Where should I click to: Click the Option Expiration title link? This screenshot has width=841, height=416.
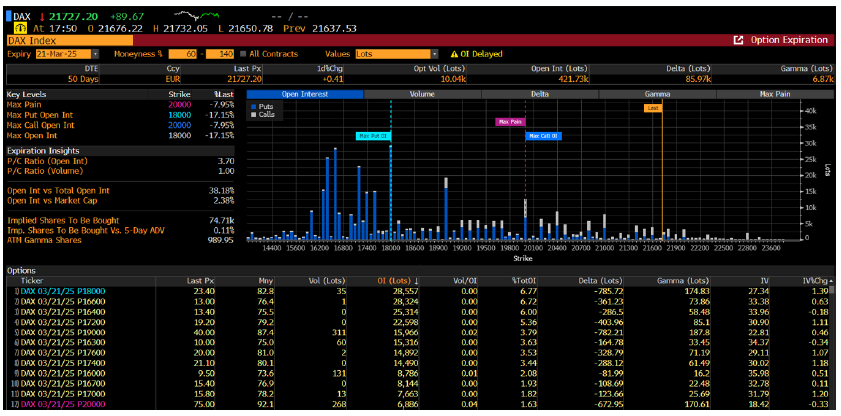coord(788,40)
